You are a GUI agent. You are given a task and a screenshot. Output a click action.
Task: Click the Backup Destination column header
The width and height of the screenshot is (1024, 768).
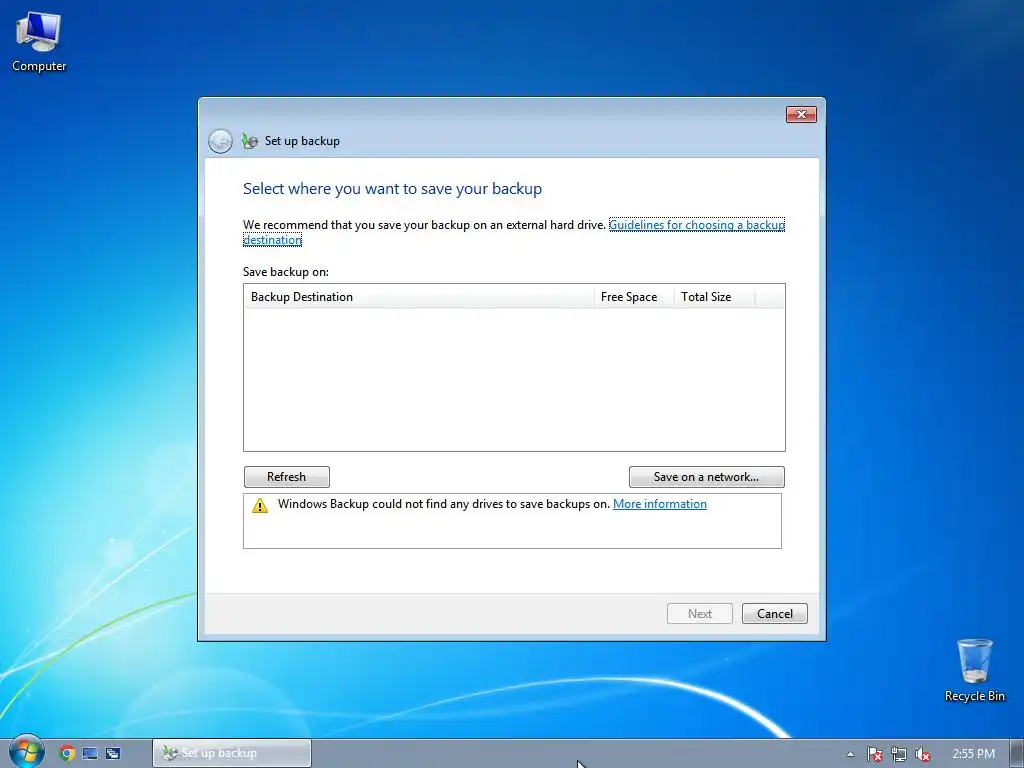click(419, 296)
